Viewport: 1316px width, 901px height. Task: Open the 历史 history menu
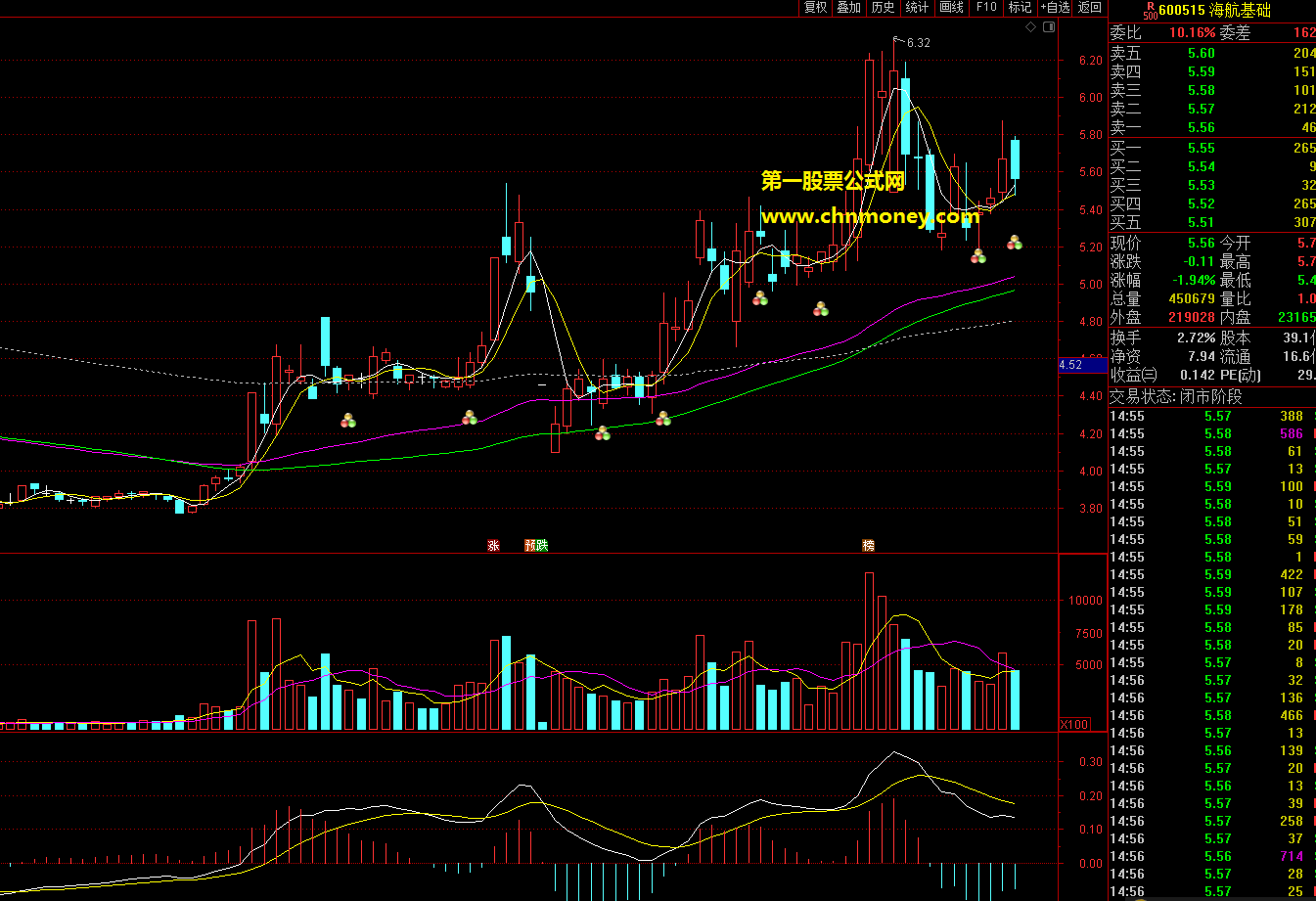coord(883,7)
